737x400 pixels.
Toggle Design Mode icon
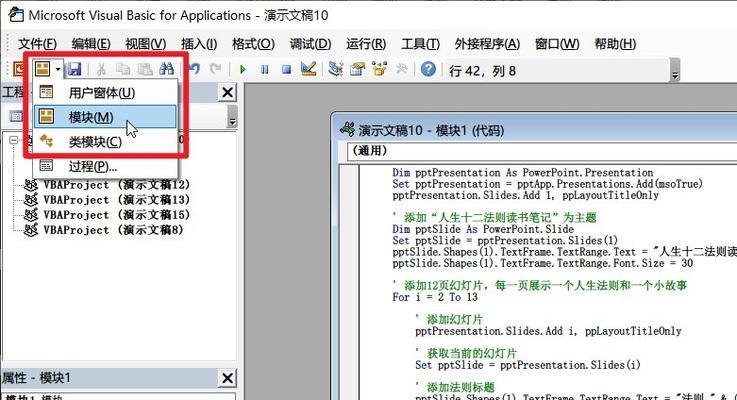[308, 69]
